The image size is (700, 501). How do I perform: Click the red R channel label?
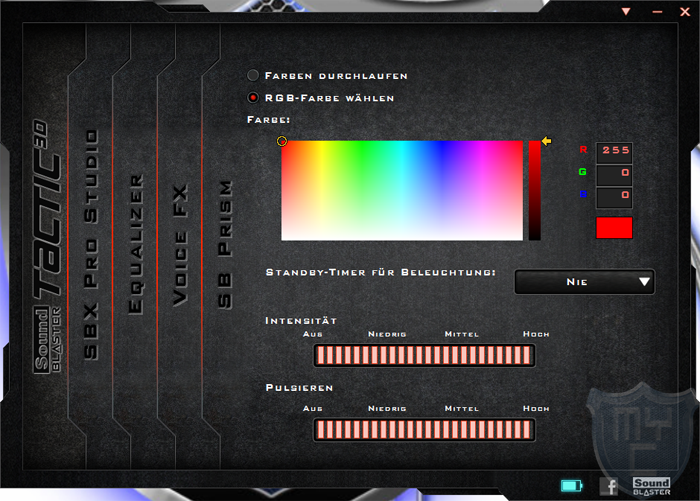[x=583, y=150]
